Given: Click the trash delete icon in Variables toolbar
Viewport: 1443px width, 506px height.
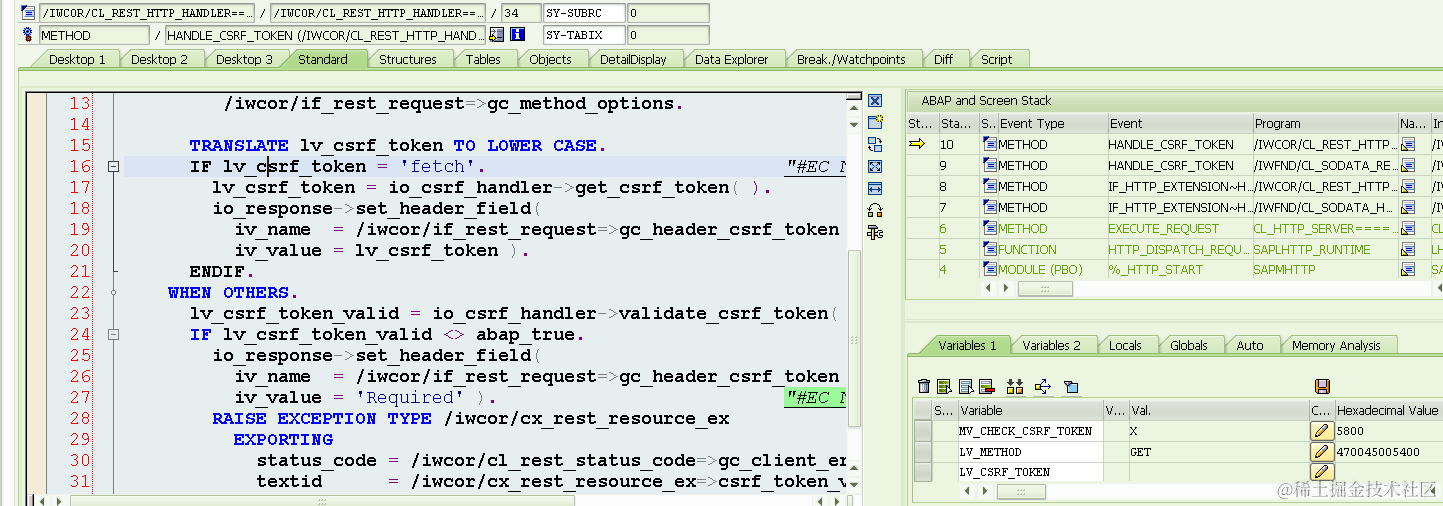Looking at the screenshot, I should click(924, 386).
